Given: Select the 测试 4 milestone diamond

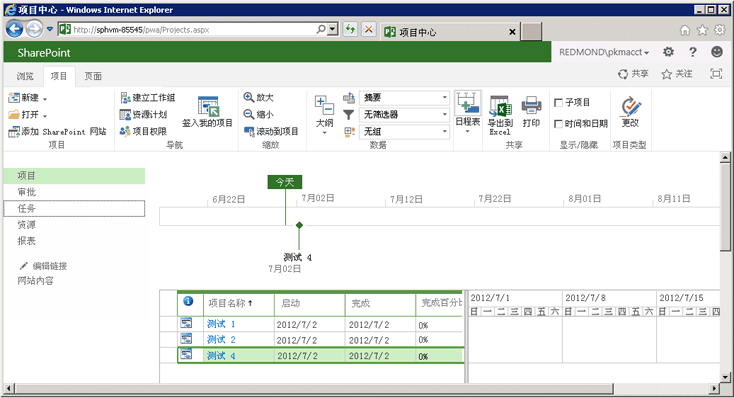Looking at the screenshot, I should [x=299, y=225].
